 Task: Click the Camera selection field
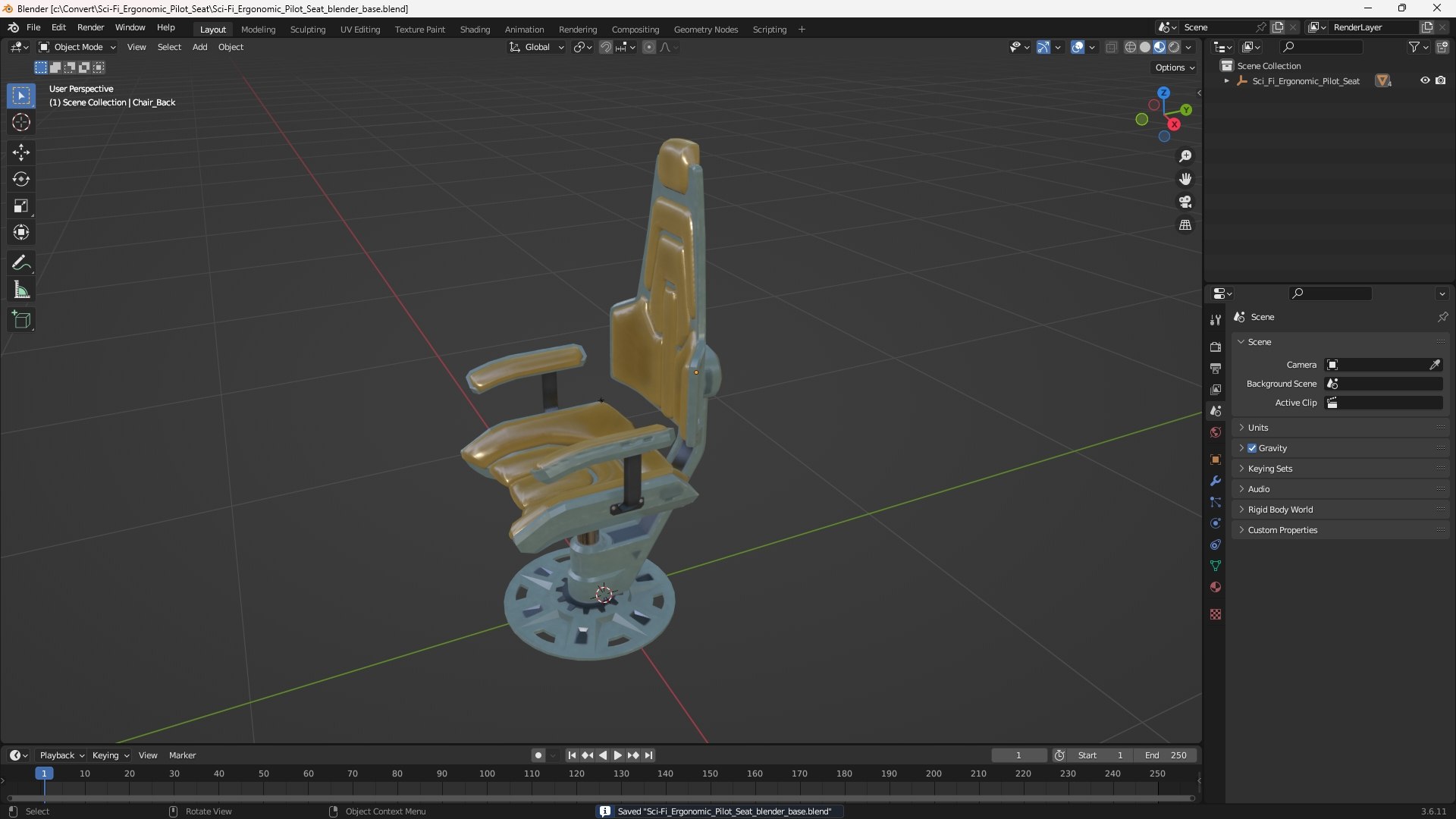(1383, 365)
